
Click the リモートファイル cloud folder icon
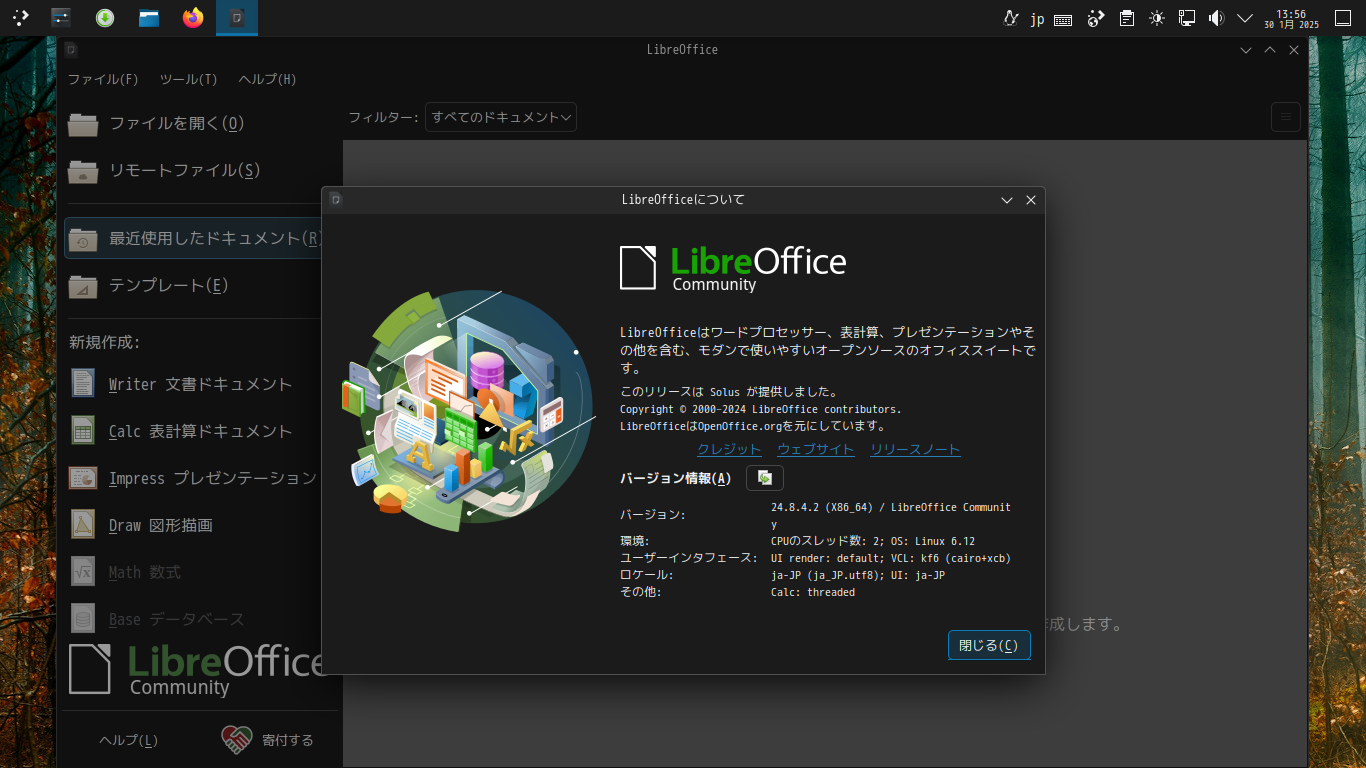coord(83,171)
